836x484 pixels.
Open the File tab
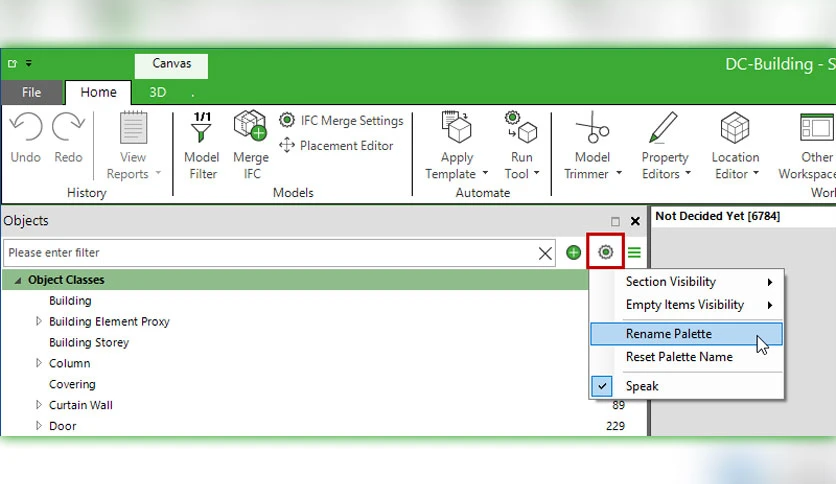31,92
